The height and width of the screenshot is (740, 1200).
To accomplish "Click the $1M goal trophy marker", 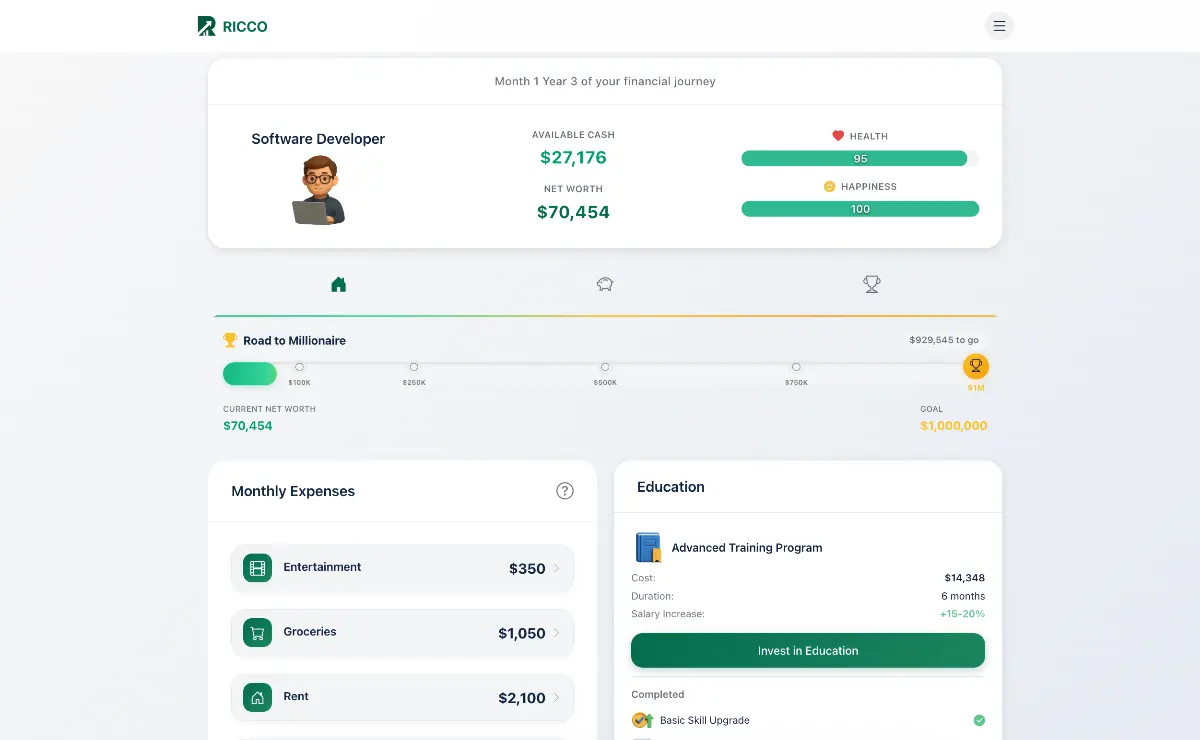I will click(x=976, y=366).
